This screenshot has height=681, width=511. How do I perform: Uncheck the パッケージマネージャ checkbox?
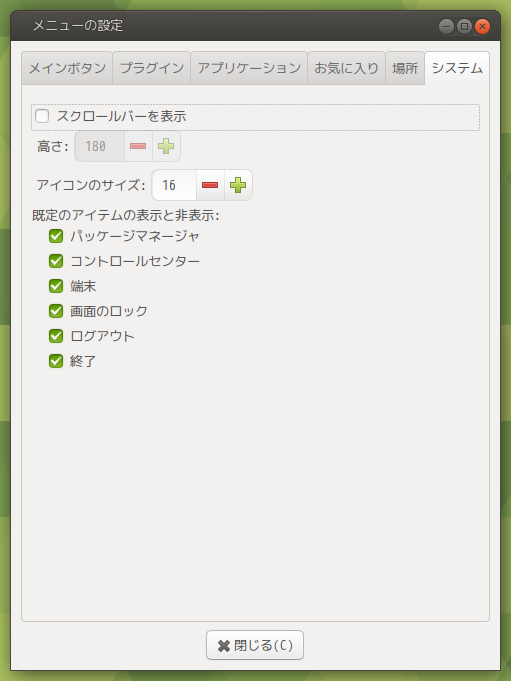pyautogui.click(x=56, y=236)
